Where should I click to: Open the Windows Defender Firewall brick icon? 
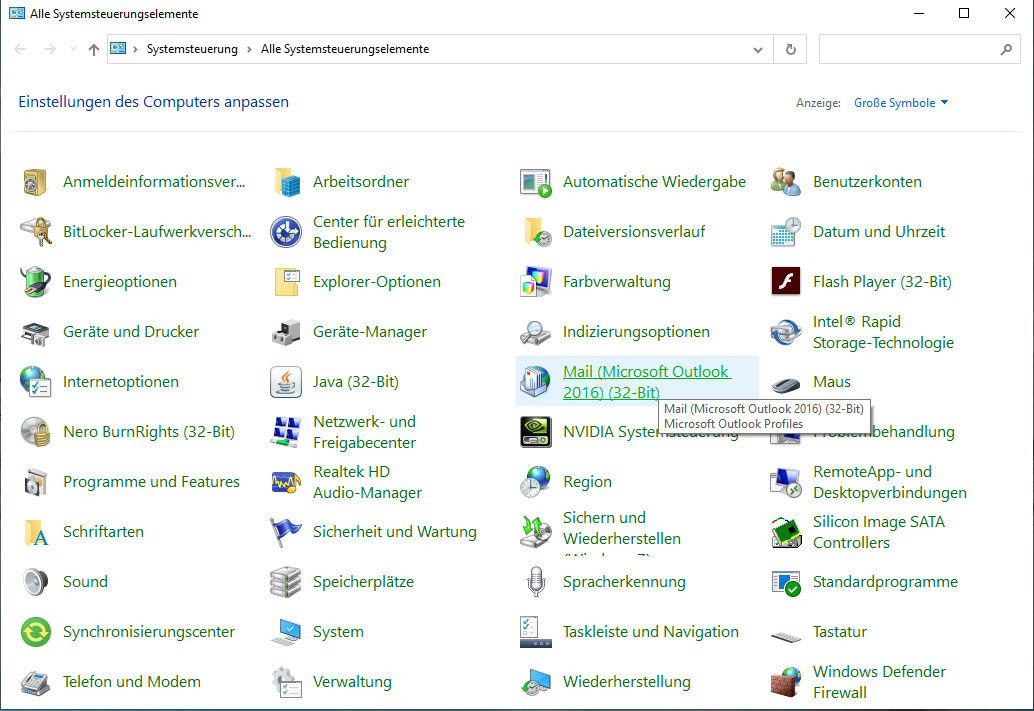click(x=785, y=683)
